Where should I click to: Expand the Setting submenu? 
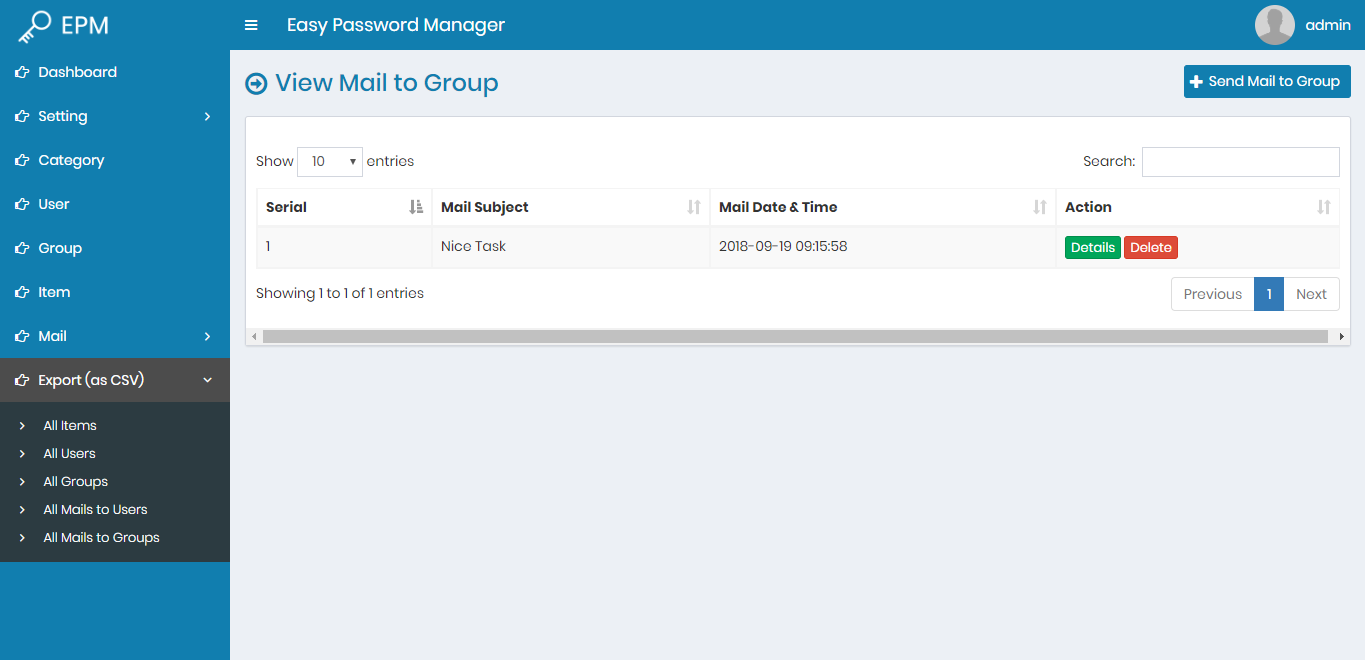207,116
